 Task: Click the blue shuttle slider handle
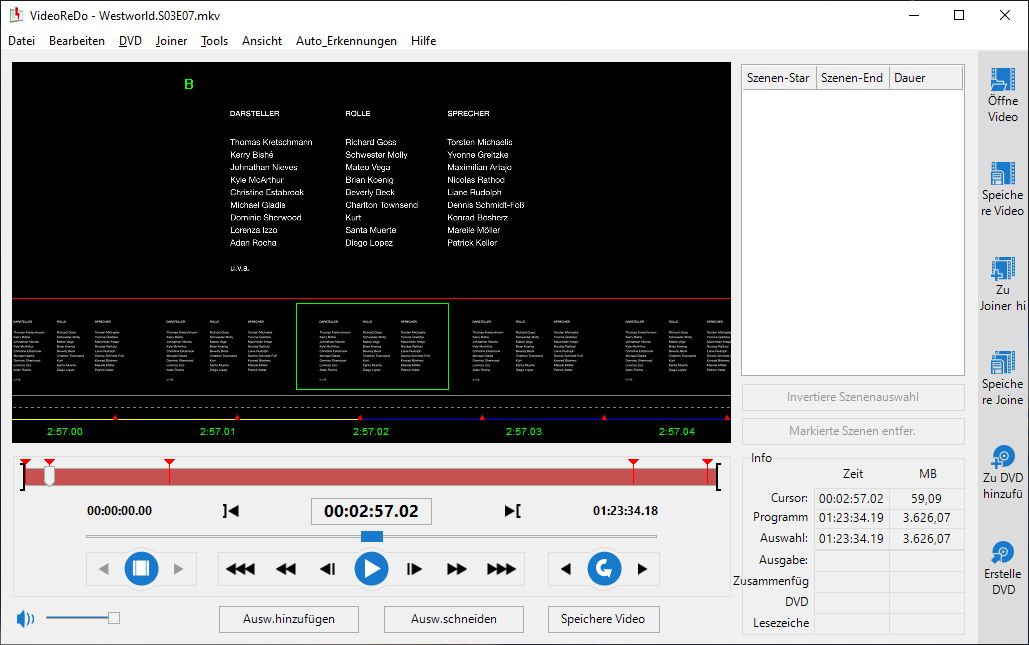point(372,537)
